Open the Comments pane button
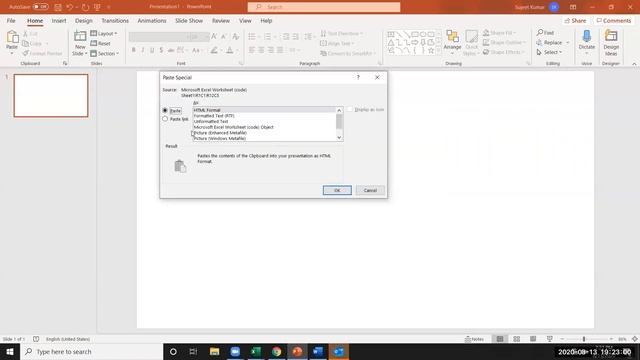Viewport: 640px width, 360px height. pos(613,20)
